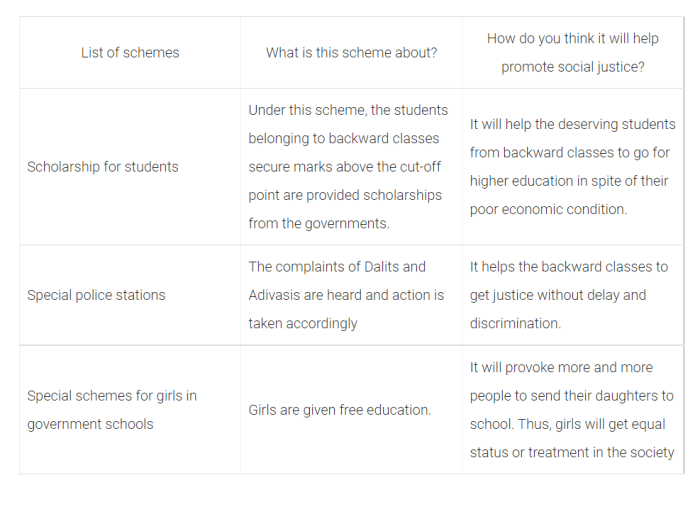
Task: Click text 'belonging to backward classes'
Action: coord(343,138)
